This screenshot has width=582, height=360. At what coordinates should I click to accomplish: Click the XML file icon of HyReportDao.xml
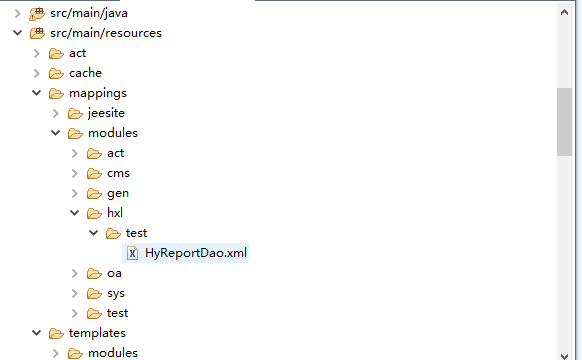point(132,253)
